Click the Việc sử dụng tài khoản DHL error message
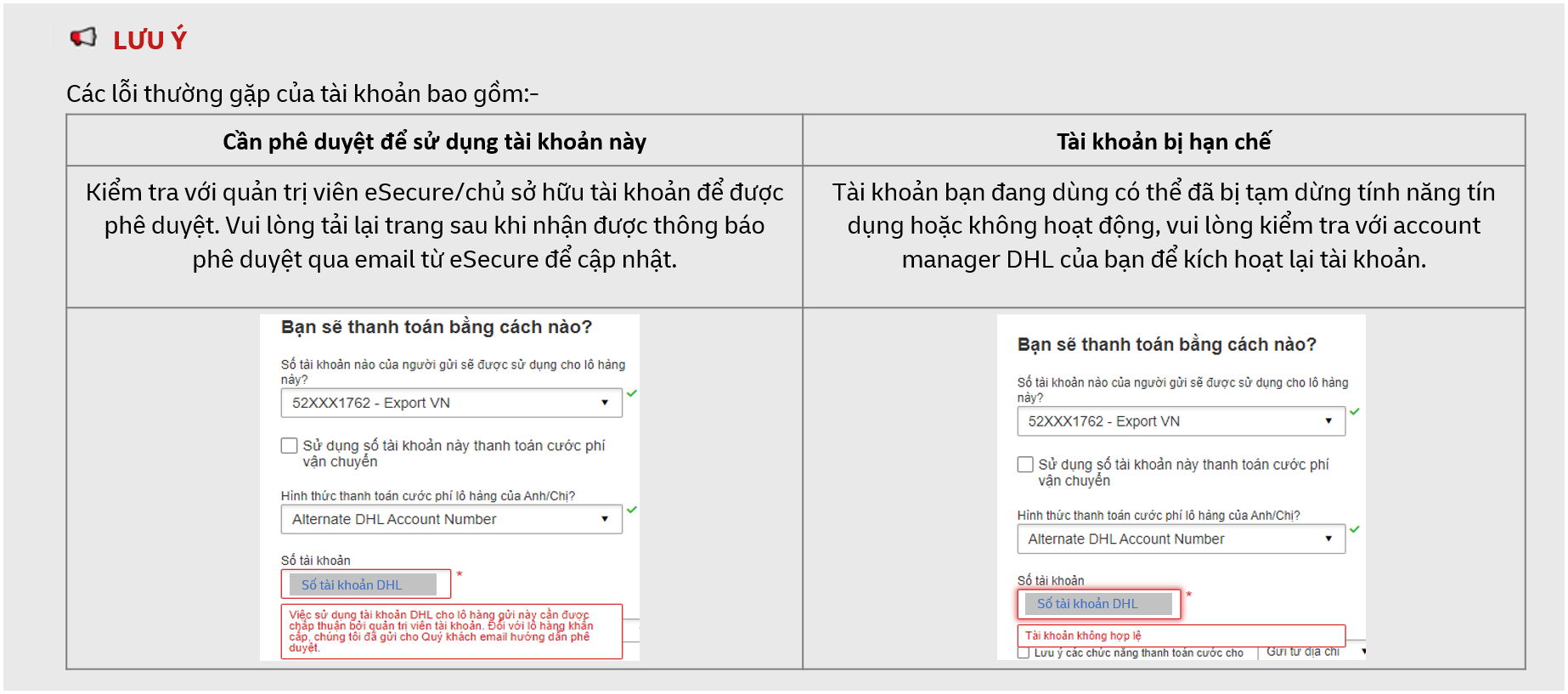1568x694 pixels. [x=451, y=631]
